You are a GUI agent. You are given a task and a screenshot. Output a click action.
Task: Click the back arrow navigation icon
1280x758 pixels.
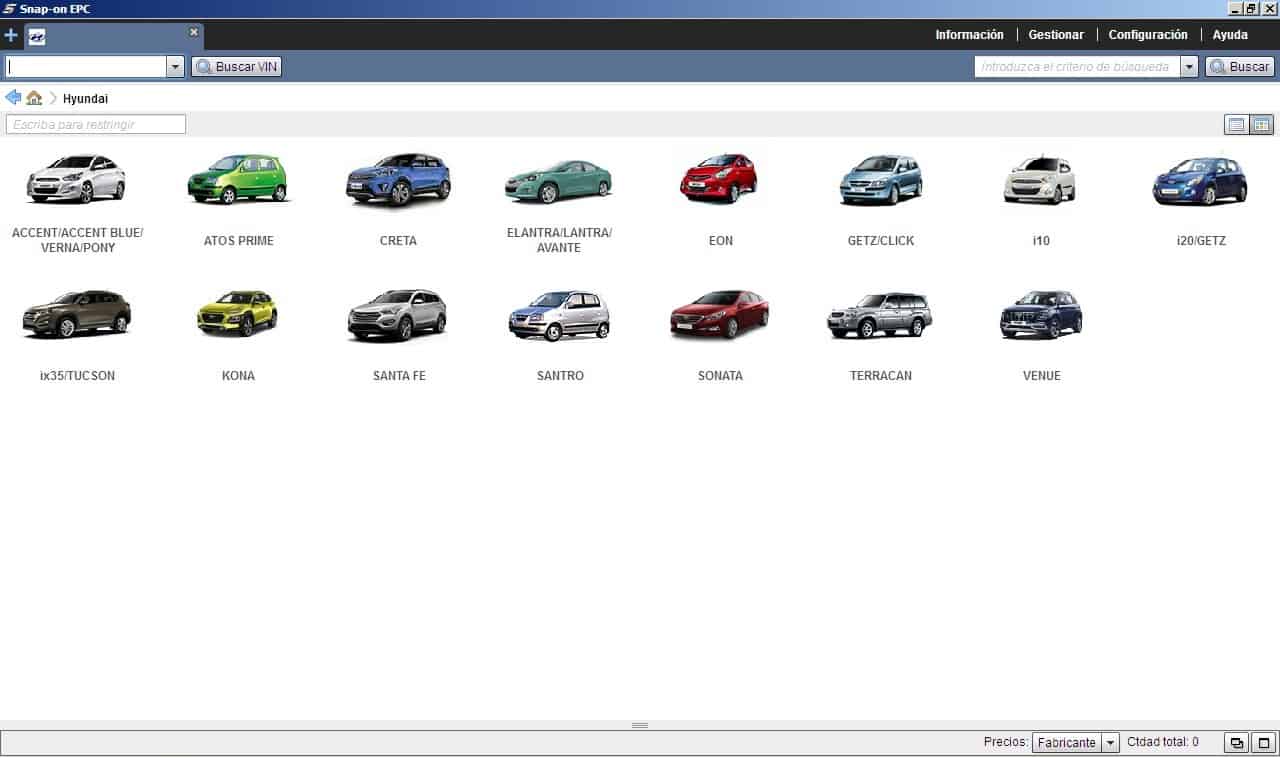point(13,98)
